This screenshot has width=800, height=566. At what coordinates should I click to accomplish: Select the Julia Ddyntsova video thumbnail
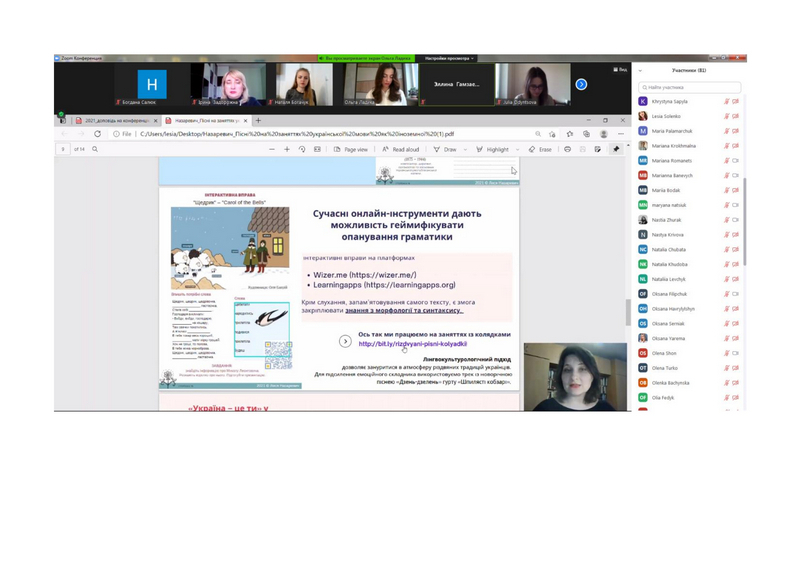(x=532, y=85)
